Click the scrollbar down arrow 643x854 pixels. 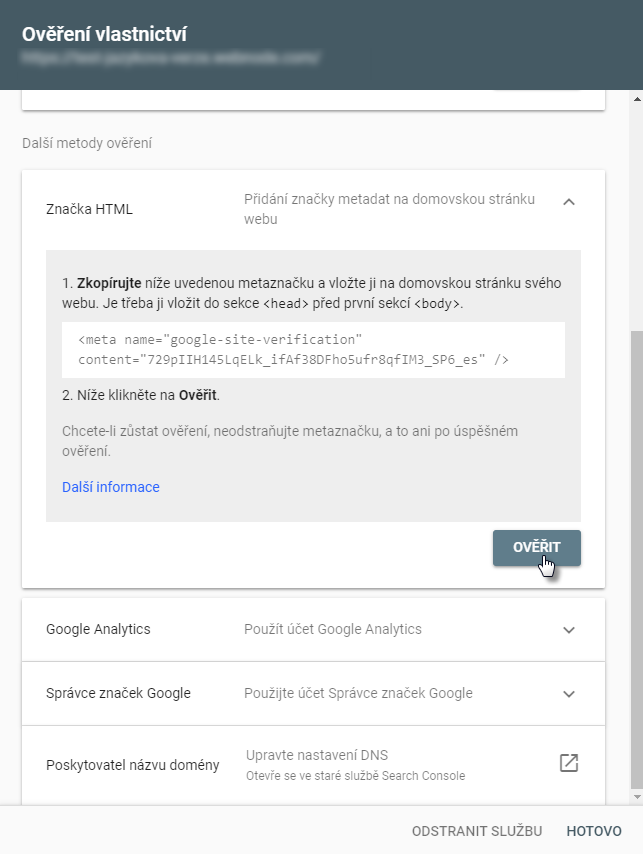tap(635, 797)
